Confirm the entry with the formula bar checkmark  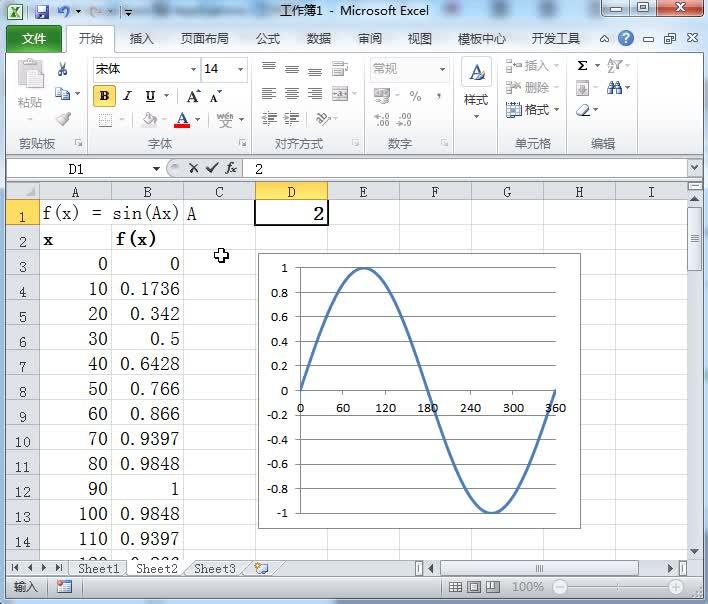click(x=211, y=168)
